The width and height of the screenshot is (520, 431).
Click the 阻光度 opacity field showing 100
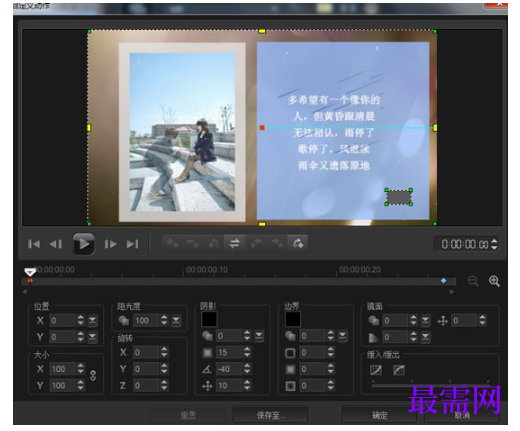click(x=146, y=321)
